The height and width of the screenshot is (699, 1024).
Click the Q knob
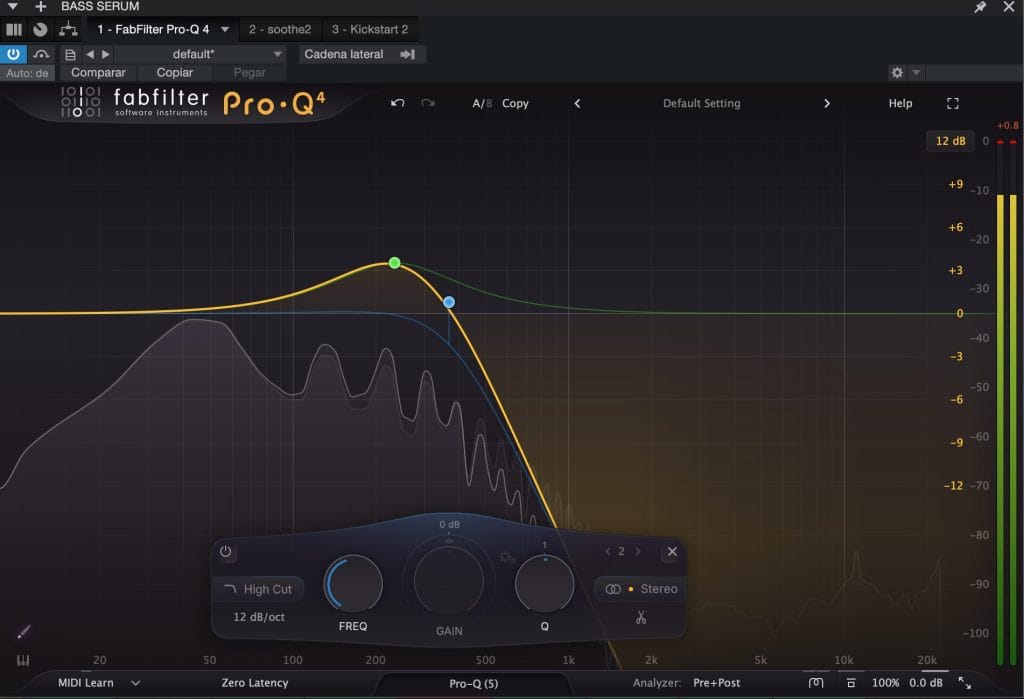545,583
